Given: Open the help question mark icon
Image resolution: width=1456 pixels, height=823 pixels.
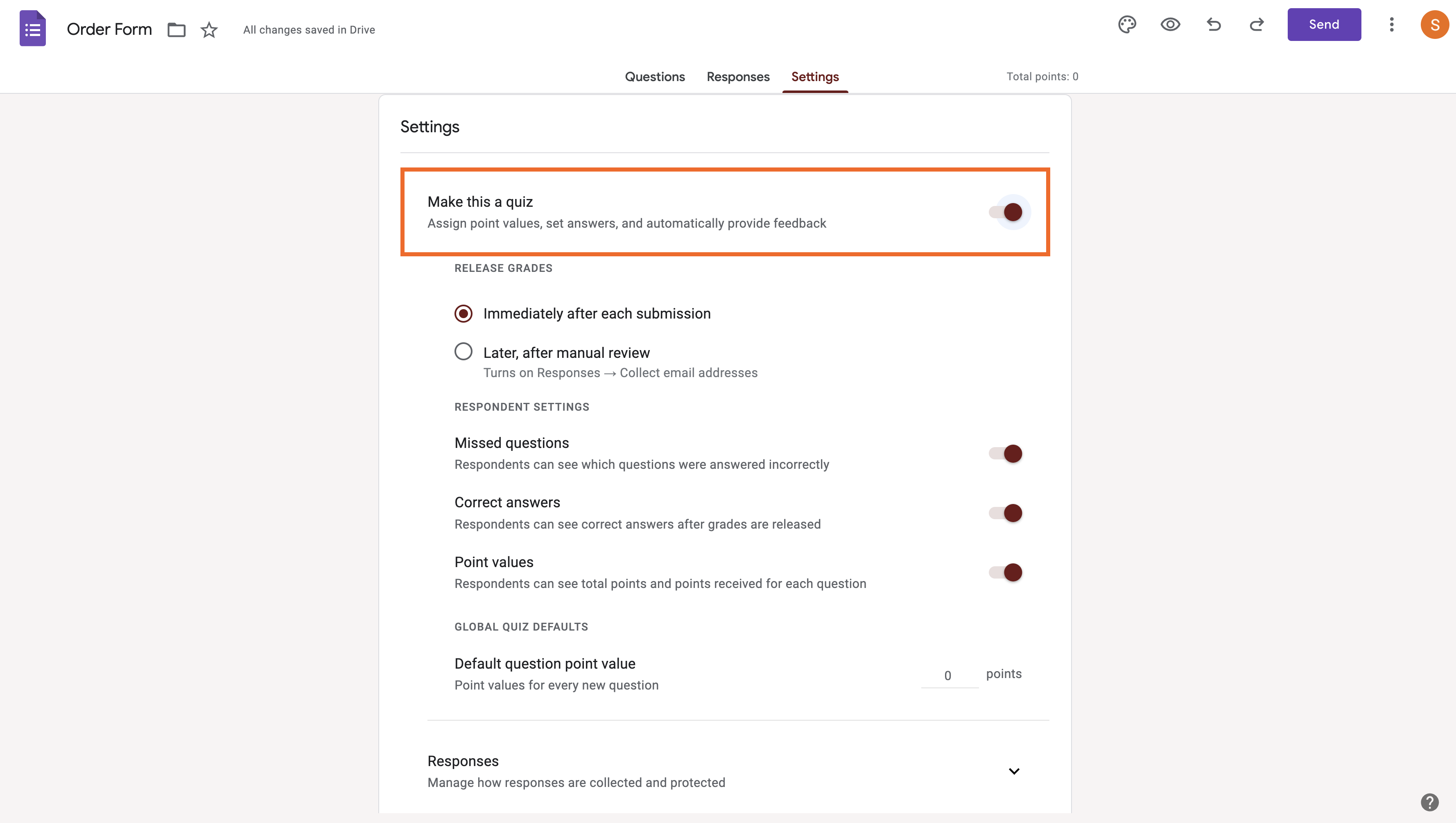Looking at the screenshot, I should pyautogui.click(x=1429, y=802).
